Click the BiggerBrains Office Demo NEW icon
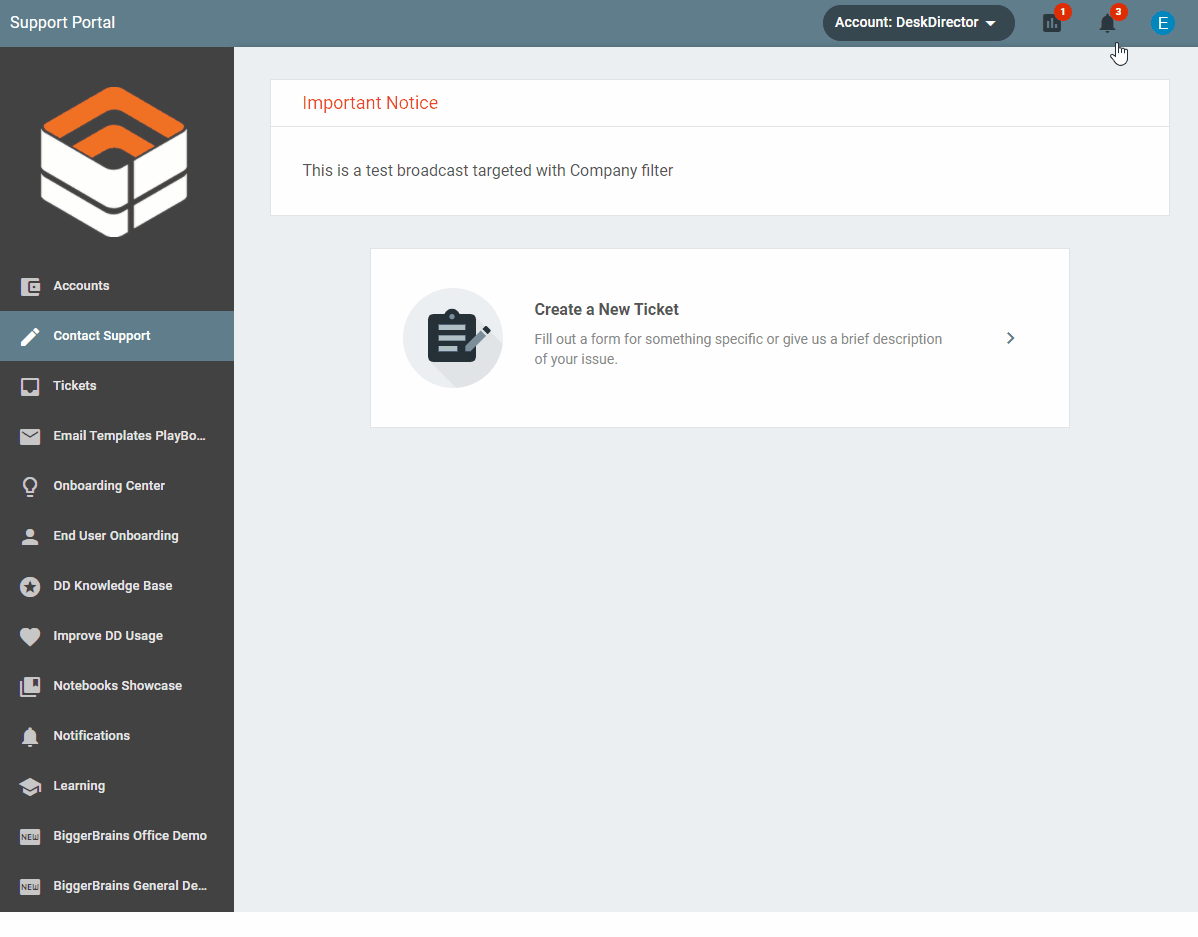This screenshot has height=937, width=1198. click(30, 837)
